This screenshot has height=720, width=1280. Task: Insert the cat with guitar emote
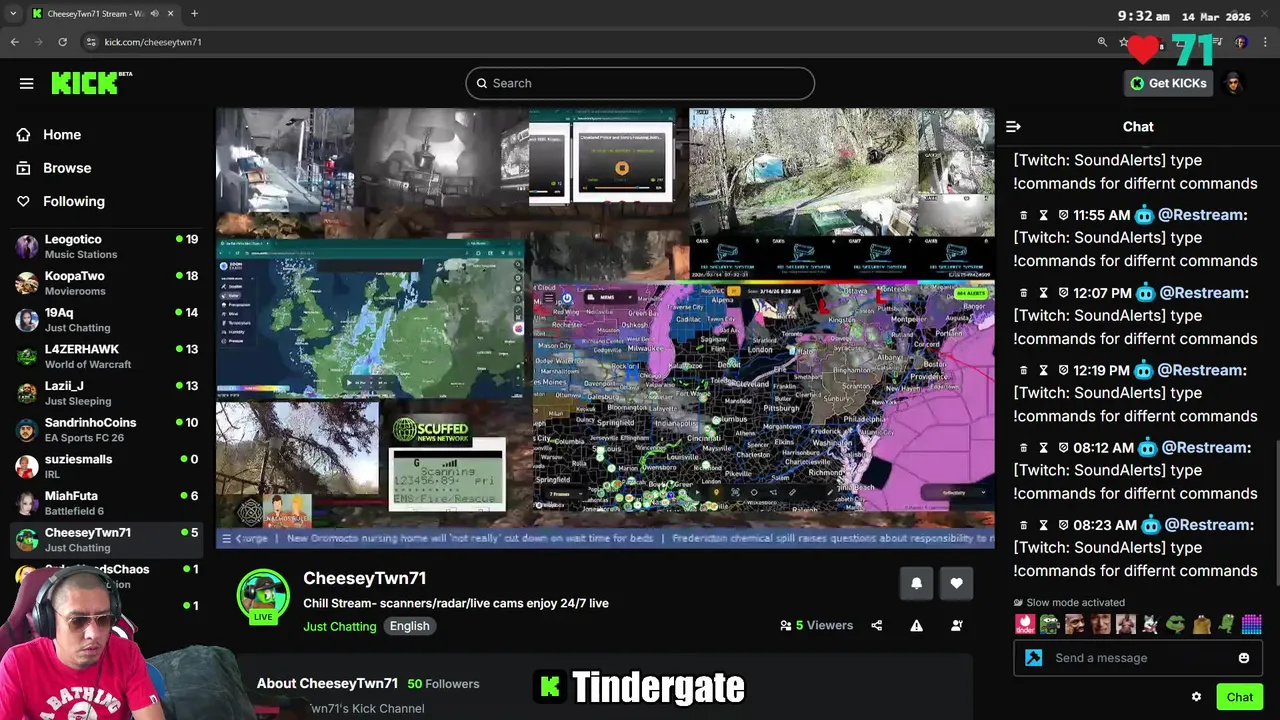point(1151,625)
